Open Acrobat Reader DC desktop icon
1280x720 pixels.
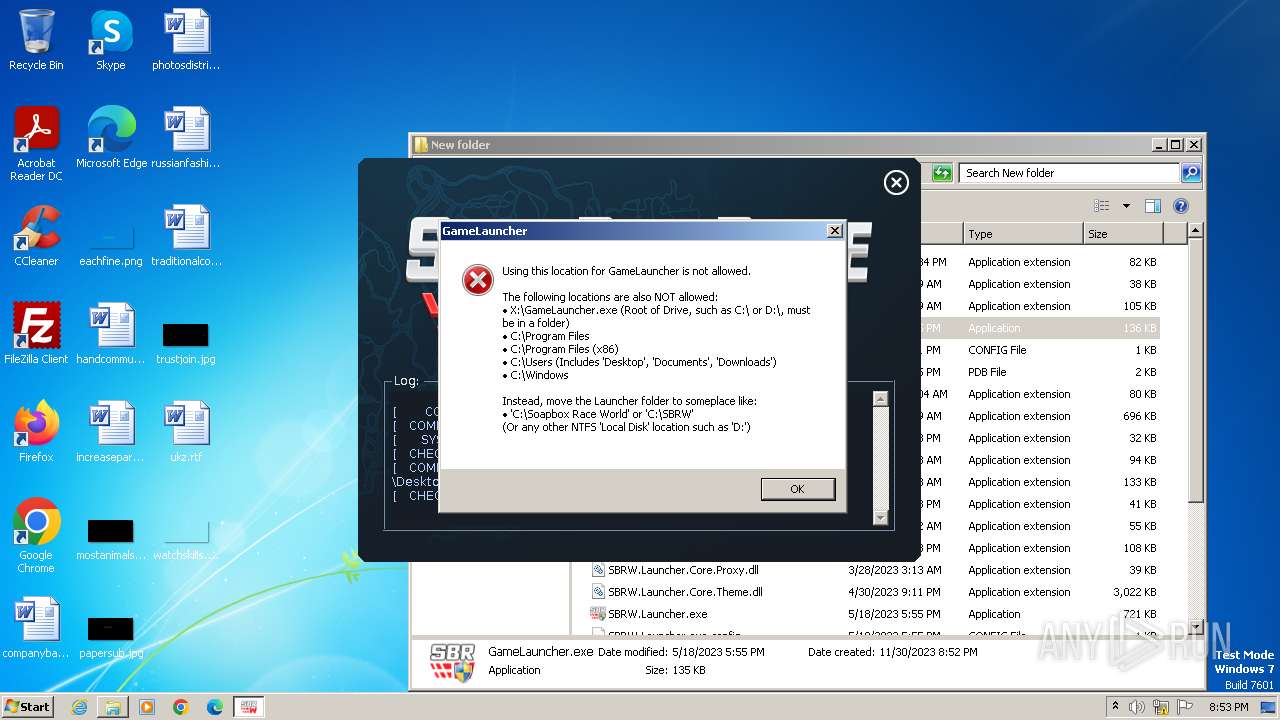36,144
